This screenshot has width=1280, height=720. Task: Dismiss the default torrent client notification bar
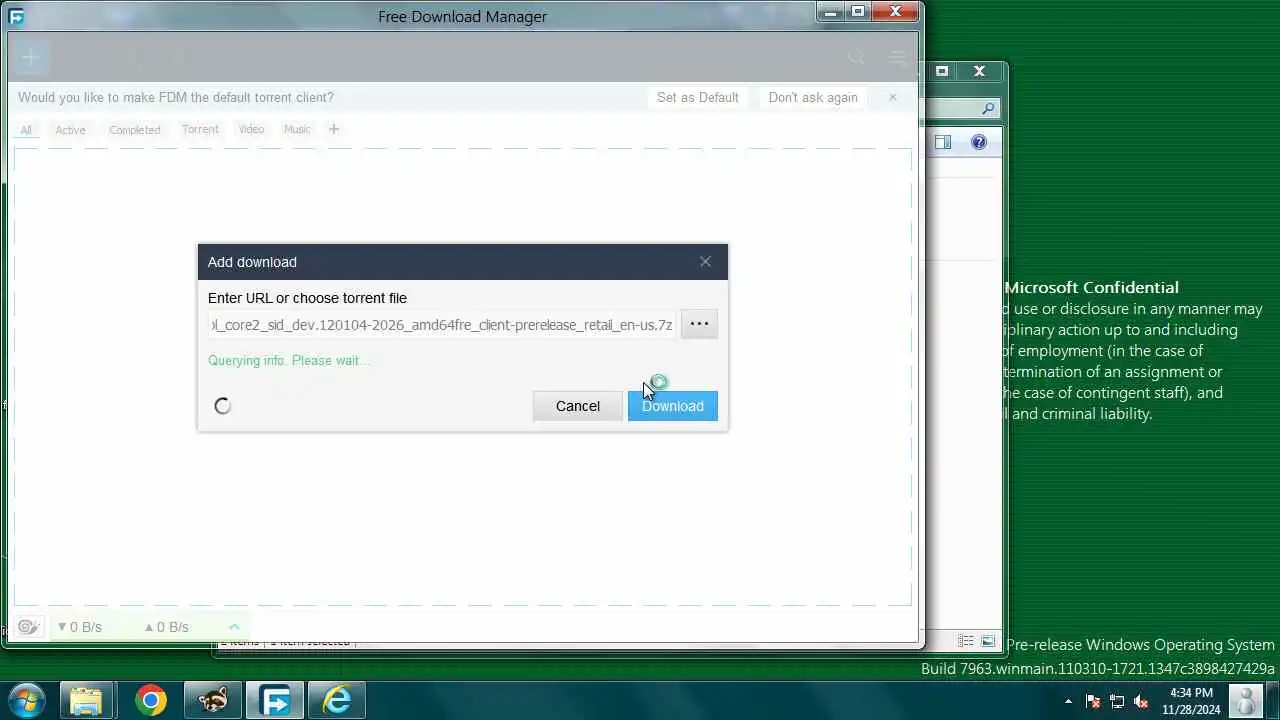click(x=892, y=97)
